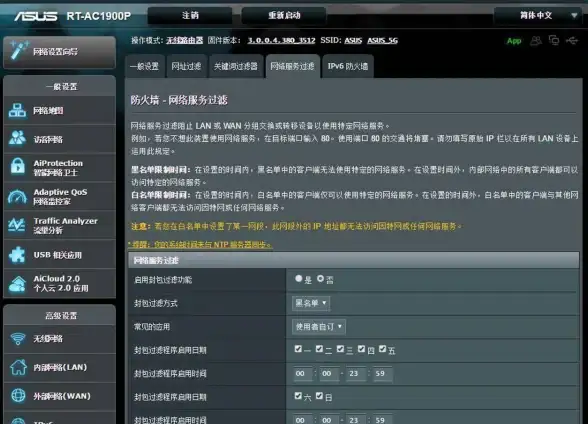Switch to IPv6 防火墙 tab
Image resolution: width=588 pixels, height=424 pixels.
click(348, 66)
